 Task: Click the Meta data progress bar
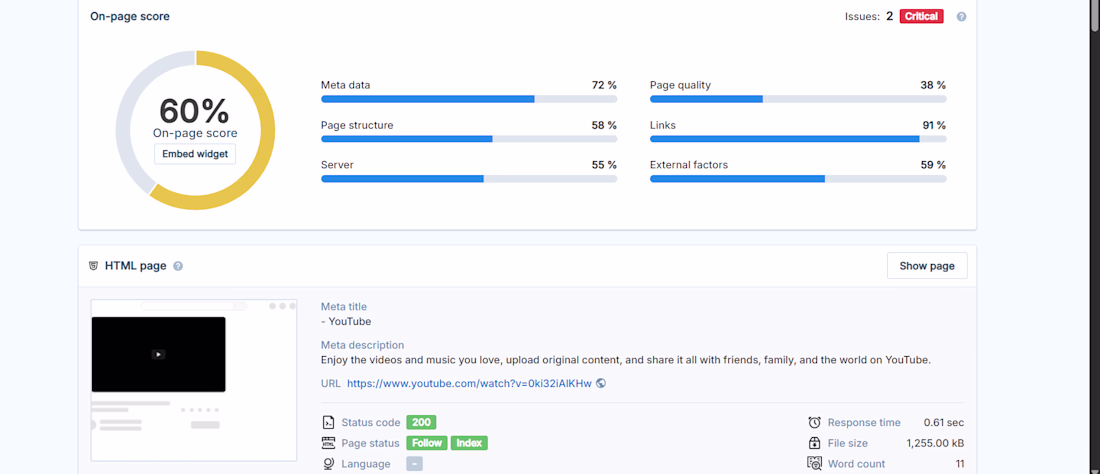(469, 99)
